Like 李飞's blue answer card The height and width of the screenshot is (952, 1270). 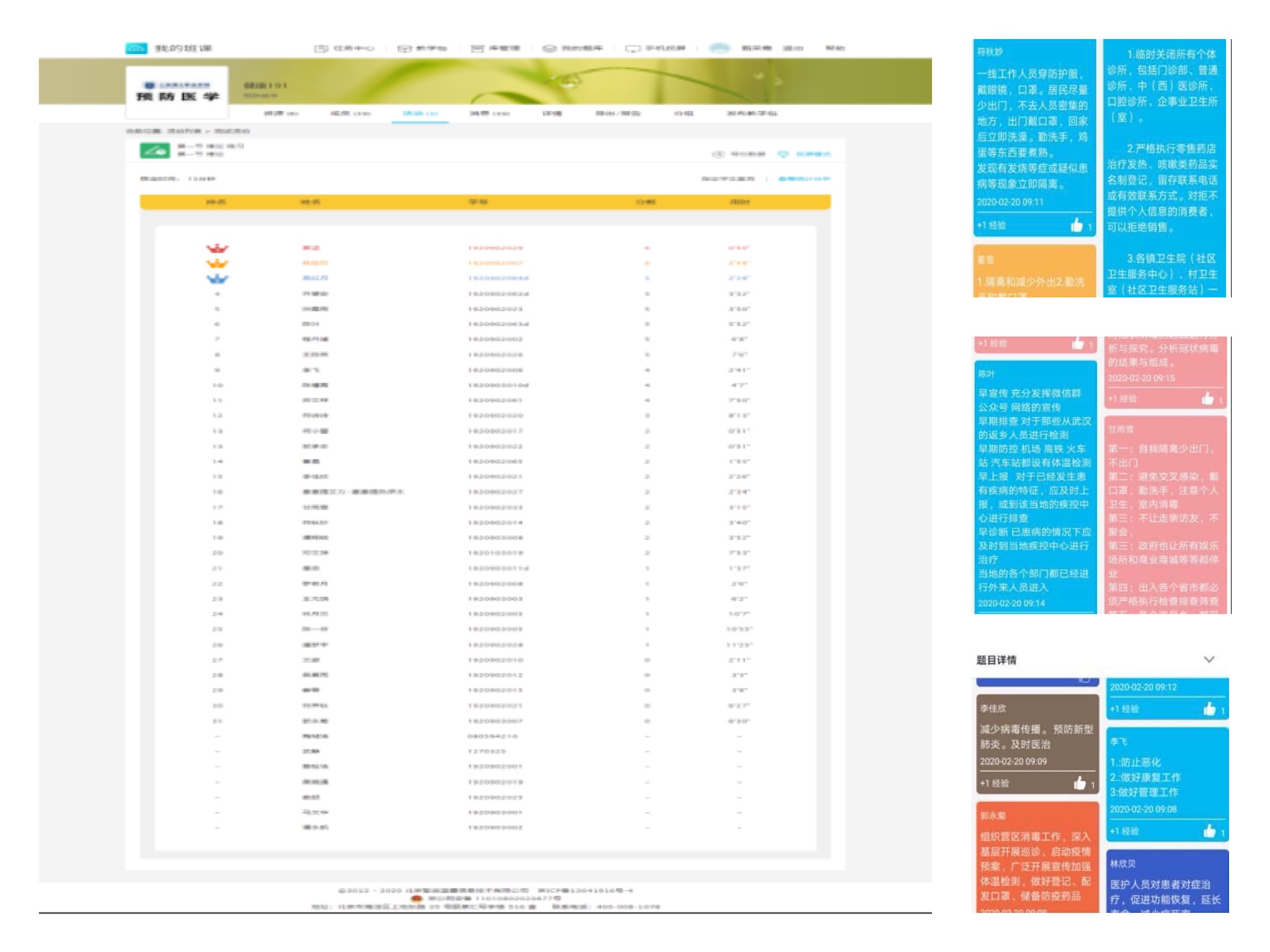[x=1209, y=831]
